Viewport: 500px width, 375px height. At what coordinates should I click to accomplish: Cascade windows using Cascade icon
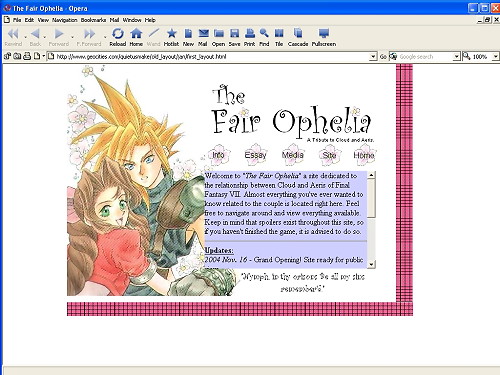pos(298,37)
